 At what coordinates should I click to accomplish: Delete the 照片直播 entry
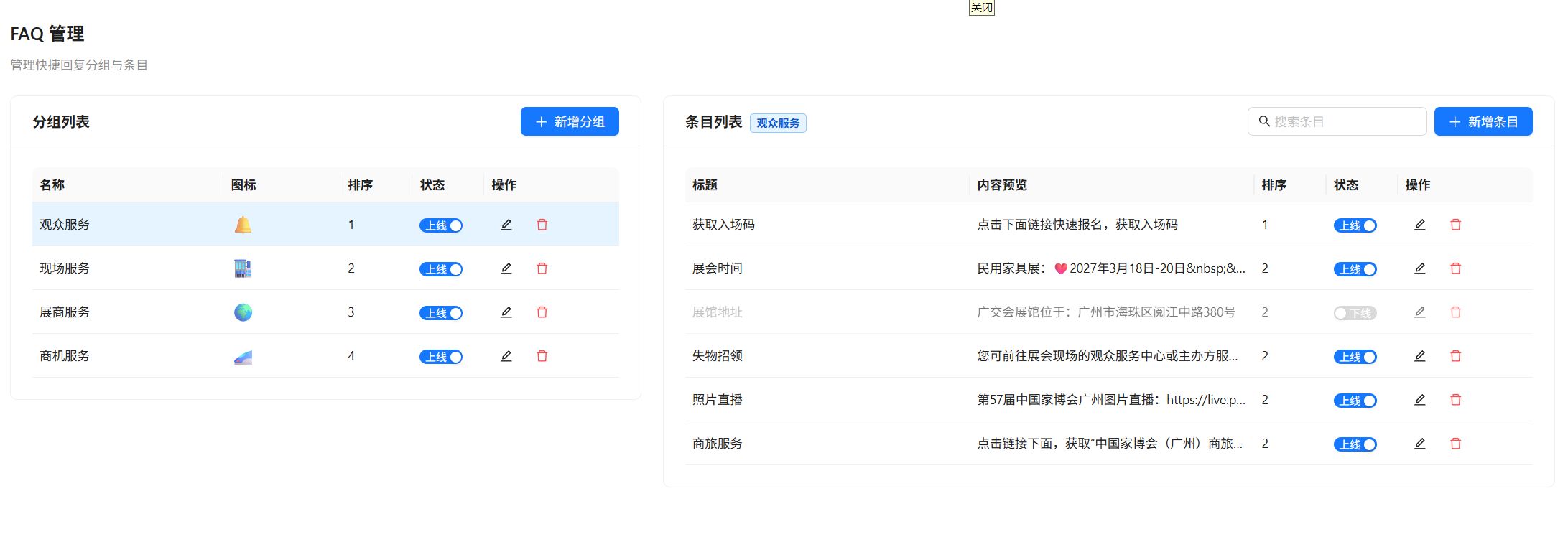point(1455,400)
